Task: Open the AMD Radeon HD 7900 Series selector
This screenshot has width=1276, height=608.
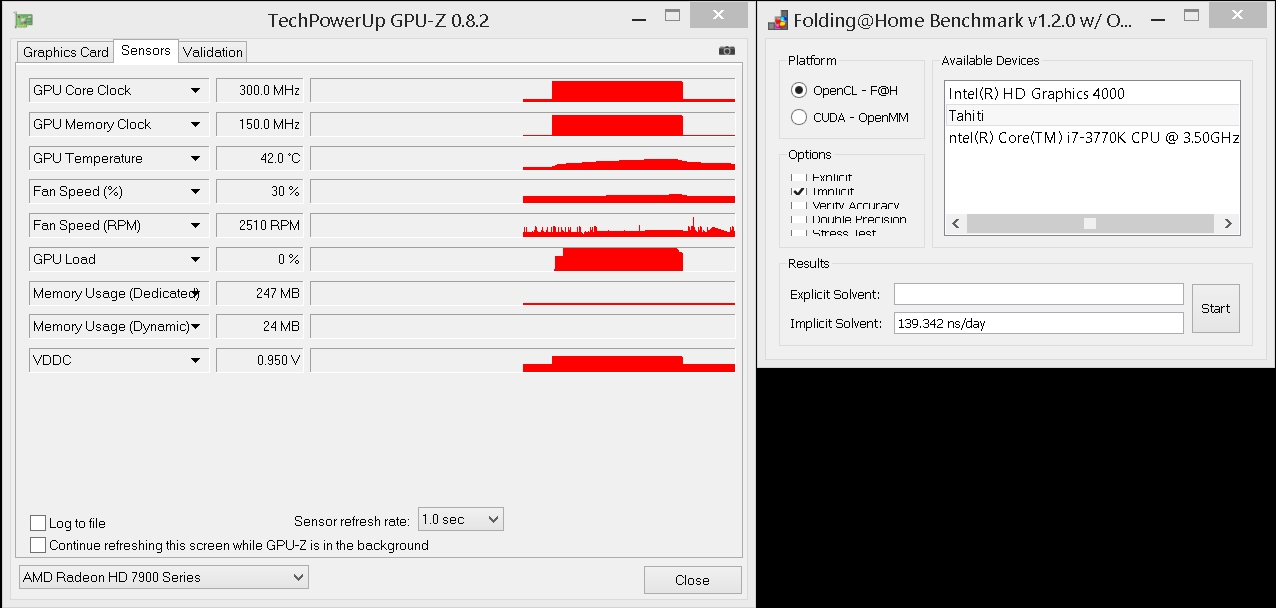Action: click(164, 577)
